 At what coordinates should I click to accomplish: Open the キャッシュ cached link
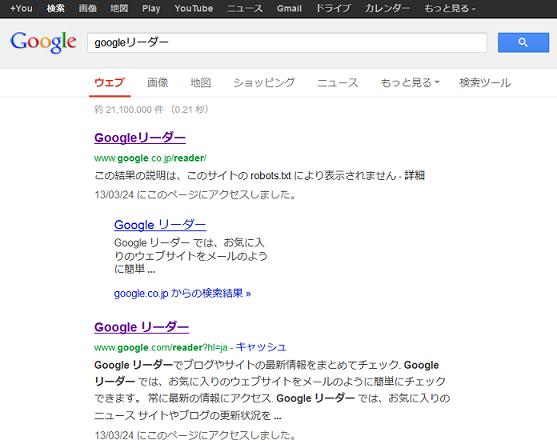(261, 347)
